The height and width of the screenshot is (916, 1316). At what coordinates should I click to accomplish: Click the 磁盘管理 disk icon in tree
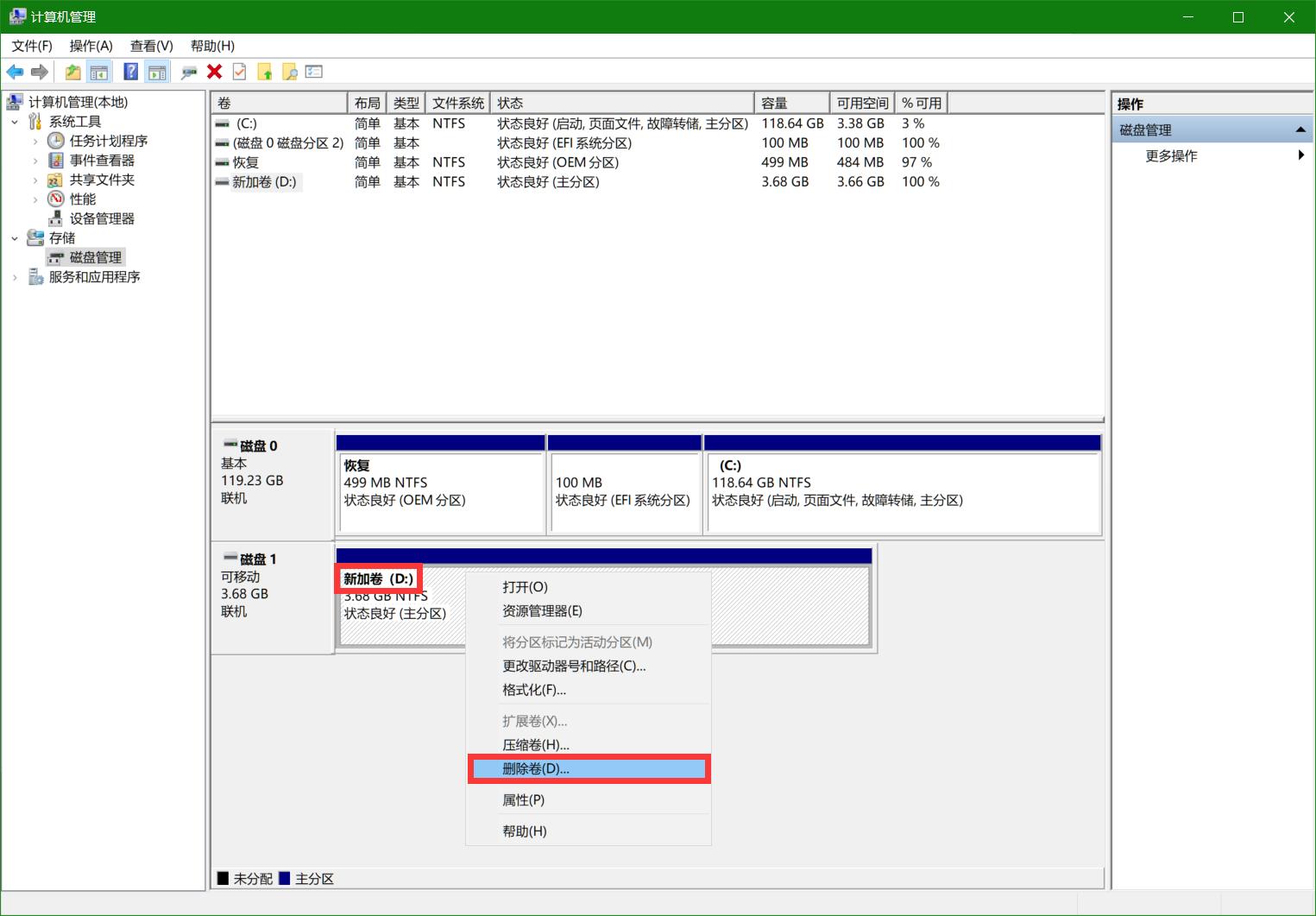coord(57,258)
